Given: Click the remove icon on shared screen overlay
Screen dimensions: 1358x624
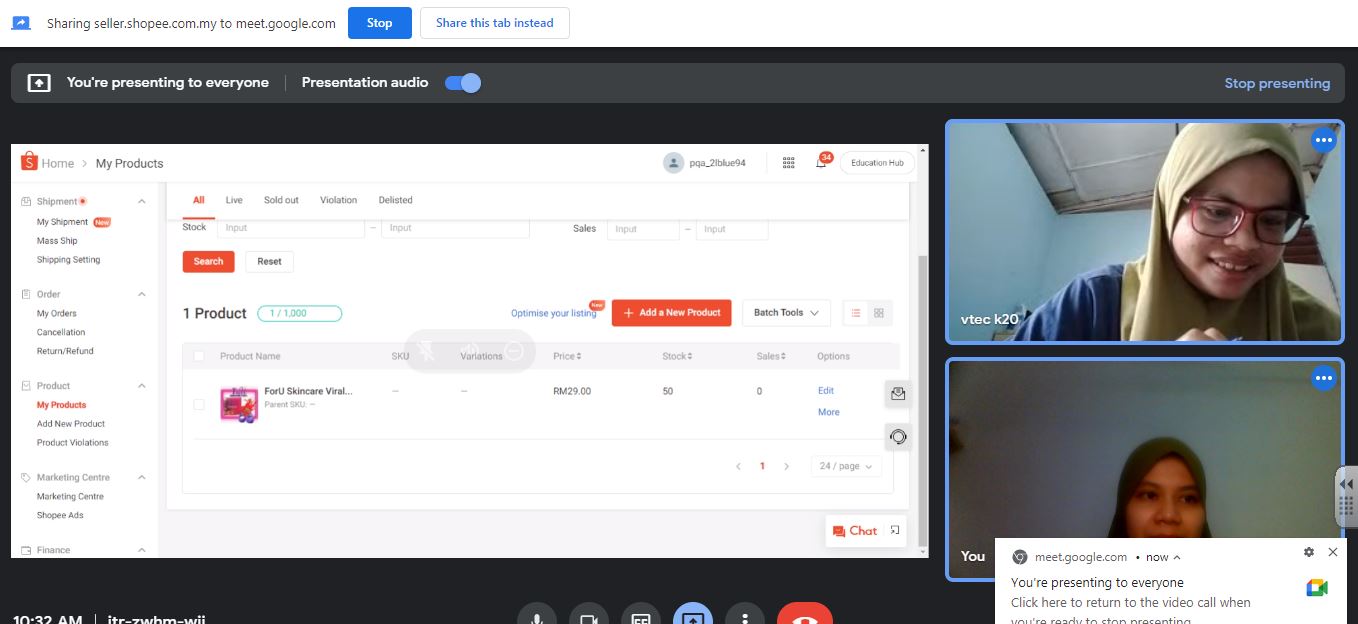Looking at the screenshot, I should (514, 351).
